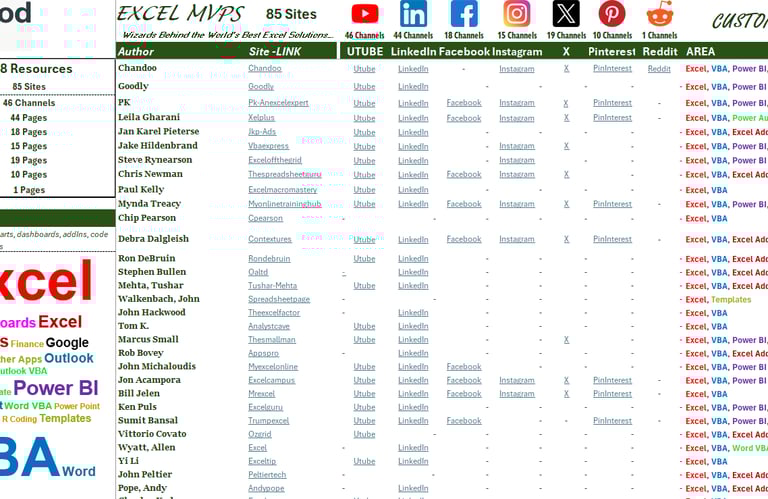Viewport: 768px width, 499px height.
Task: Open John Hackwood's LinkedIn link
Action: click(x=413, y=312)
